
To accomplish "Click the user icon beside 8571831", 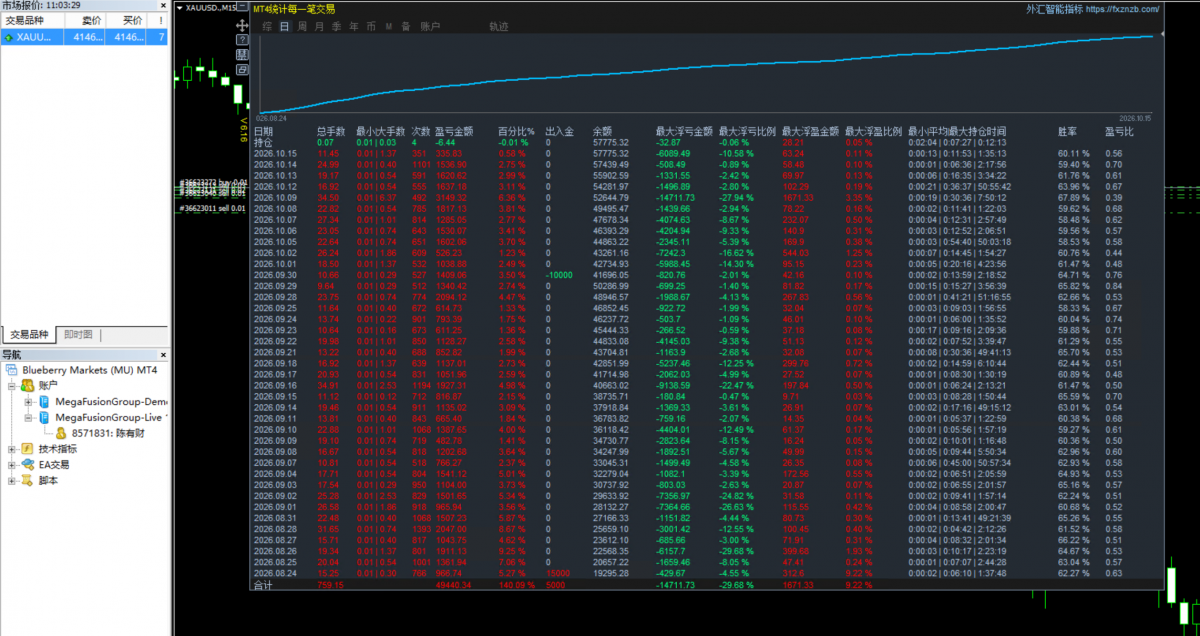I will 62,433.
